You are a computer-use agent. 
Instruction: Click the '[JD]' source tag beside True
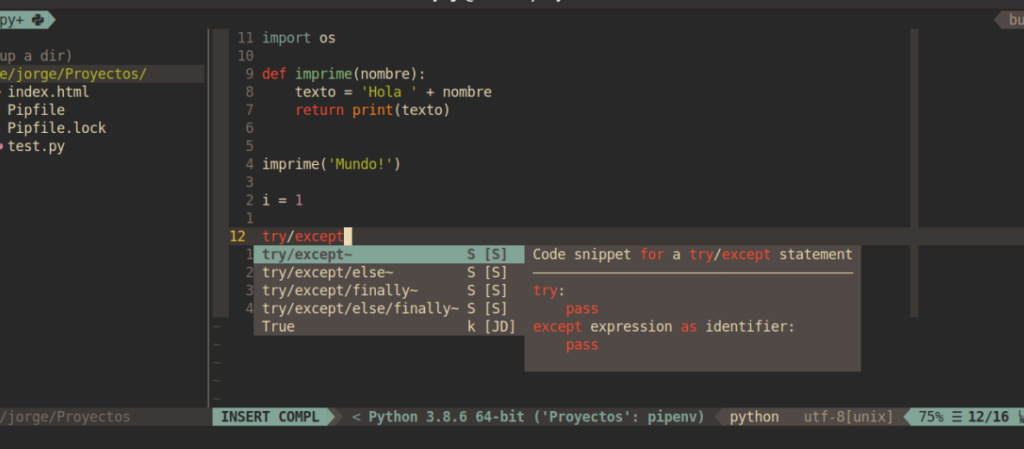[x=500, y=326]
